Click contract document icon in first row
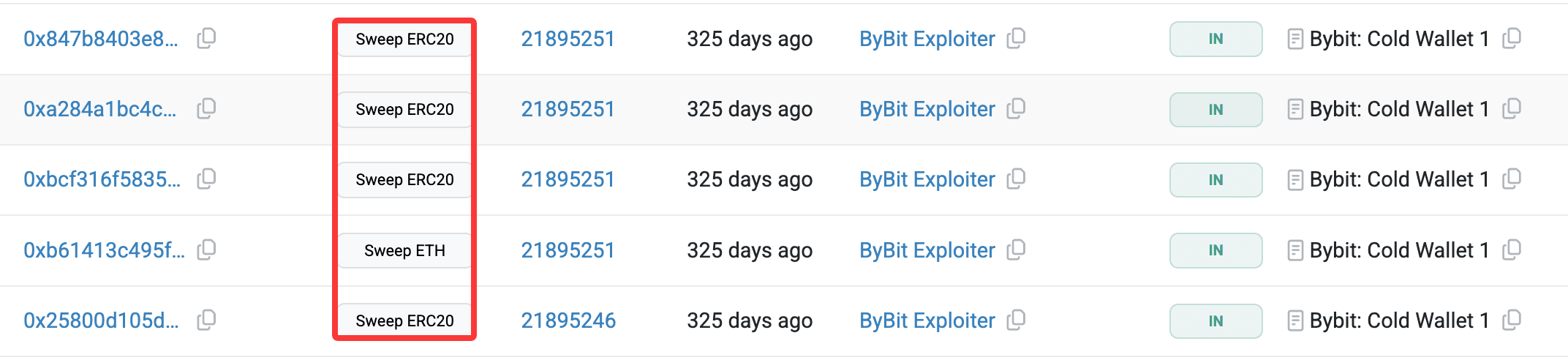The height and width of the screenshot is (360, 1568). pyautogui.click(x=1294, y=39)
